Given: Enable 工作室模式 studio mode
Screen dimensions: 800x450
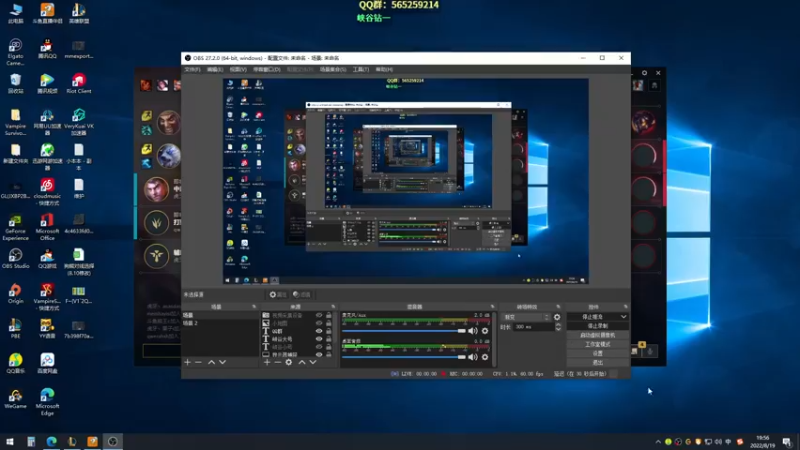Looking at the screenshot, I should [x=597, y=344].
